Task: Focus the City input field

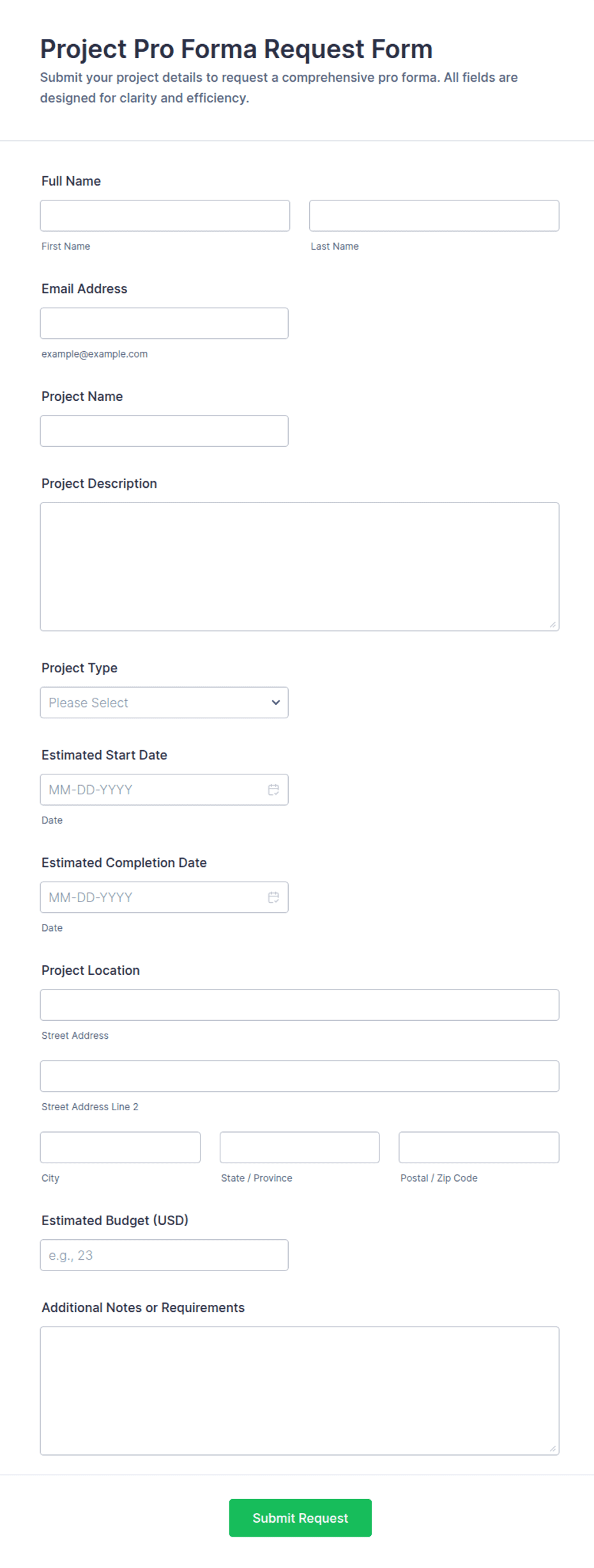Action: pyautogui.click(x=120, y=1147)
